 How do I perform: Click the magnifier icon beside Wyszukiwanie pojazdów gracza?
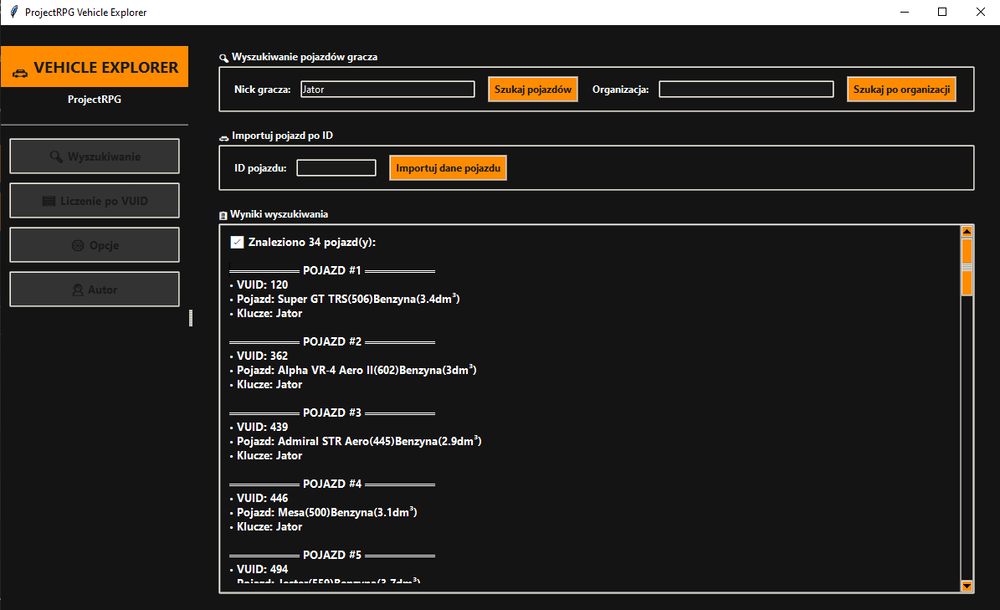point(224,58)
